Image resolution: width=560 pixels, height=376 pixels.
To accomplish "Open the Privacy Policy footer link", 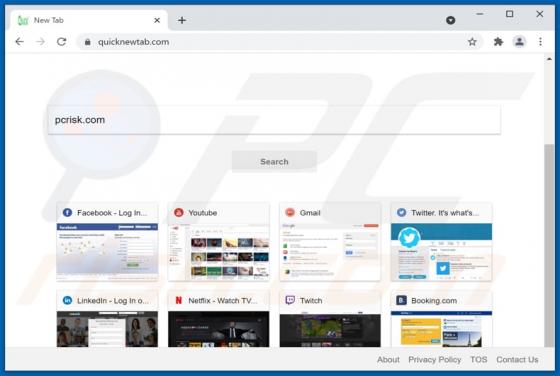I will click(435, 360).
